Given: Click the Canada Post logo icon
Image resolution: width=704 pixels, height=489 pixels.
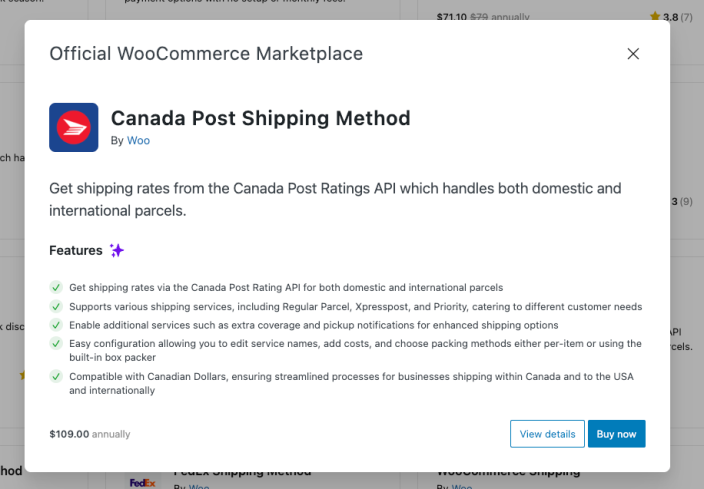Looking at the screenshot, I should click(73, 127).
